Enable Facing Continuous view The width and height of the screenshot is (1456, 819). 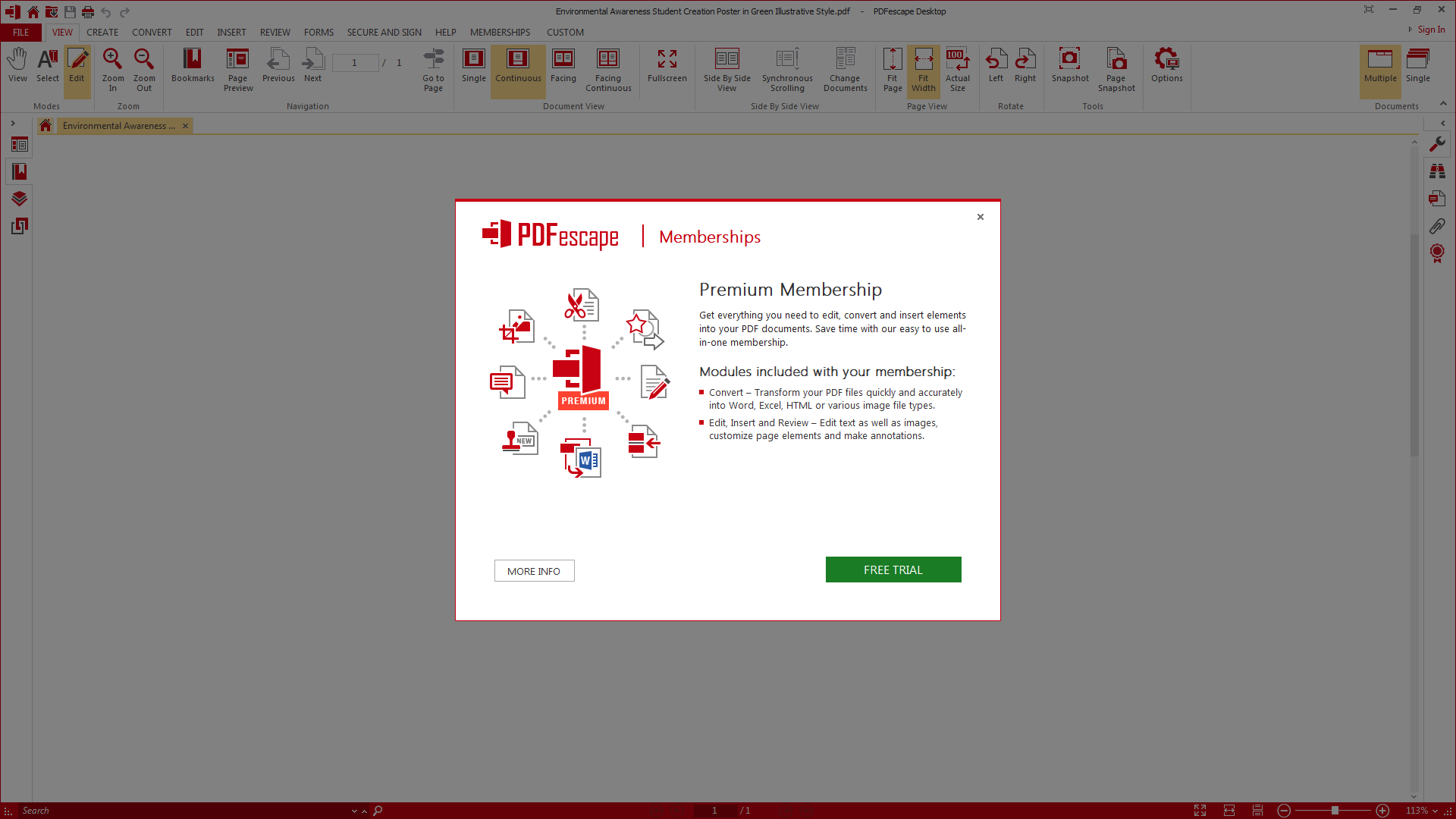coord(608,70)
